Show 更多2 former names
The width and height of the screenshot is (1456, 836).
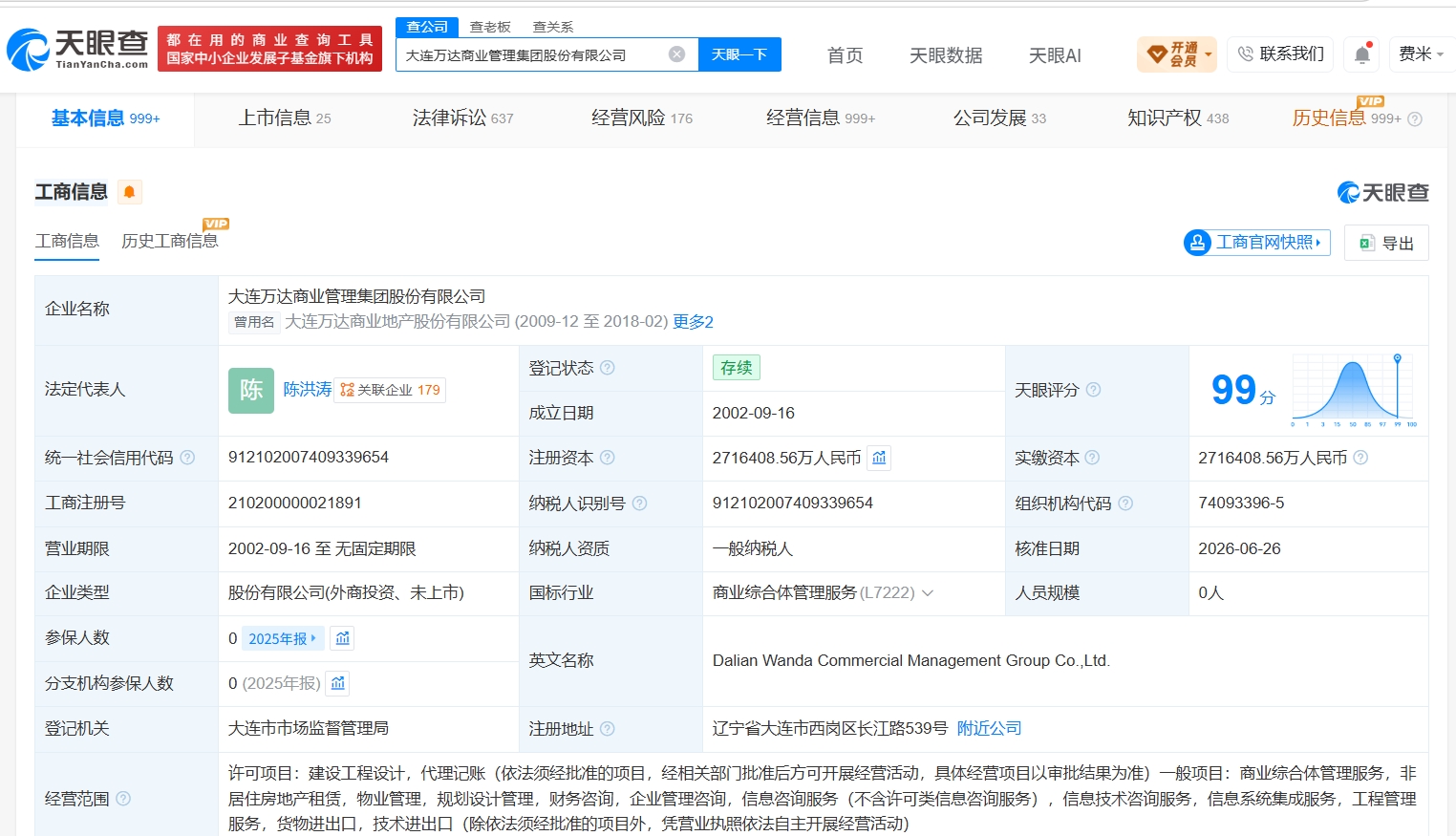[694, 322]
